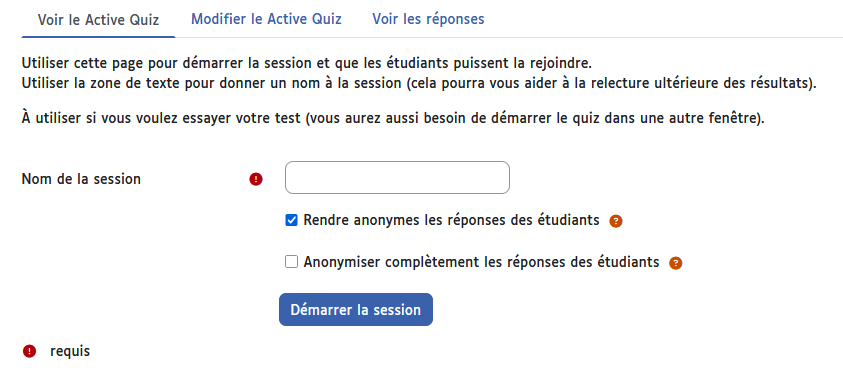Click the line Utiliser cette page pour démarrer
The image size is (843, 374).
point(306,63)
